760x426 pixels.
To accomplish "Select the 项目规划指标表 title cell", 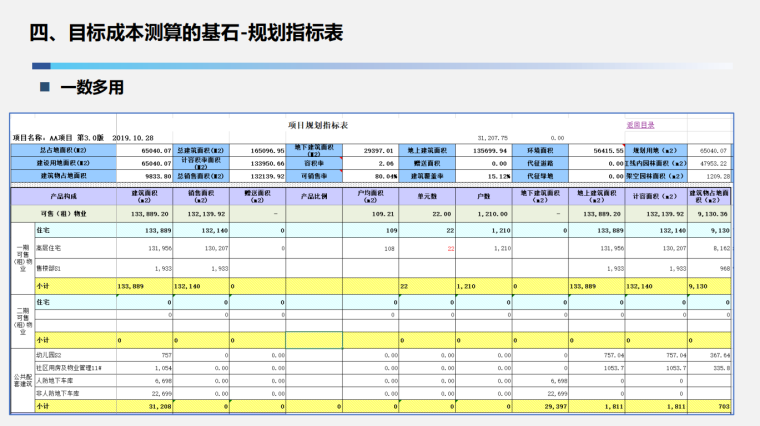I will coord(314,125).
